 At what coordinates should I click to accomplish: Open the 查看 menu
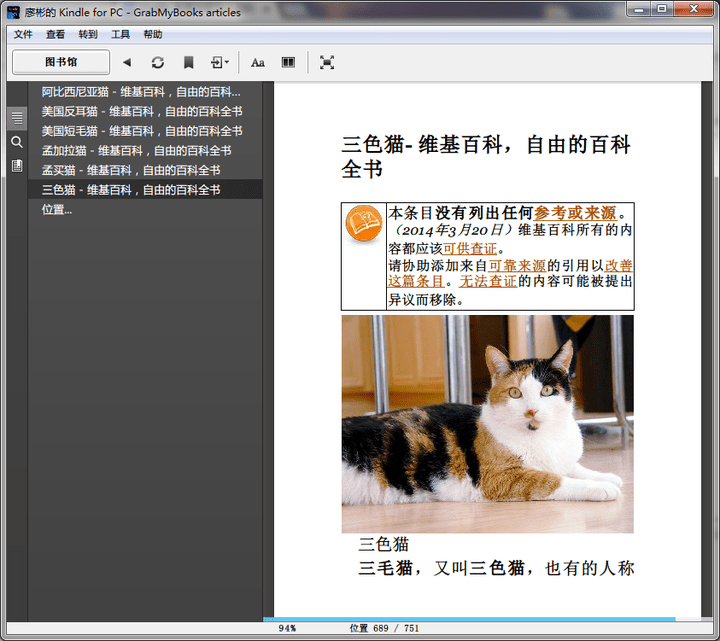(55, 34)
